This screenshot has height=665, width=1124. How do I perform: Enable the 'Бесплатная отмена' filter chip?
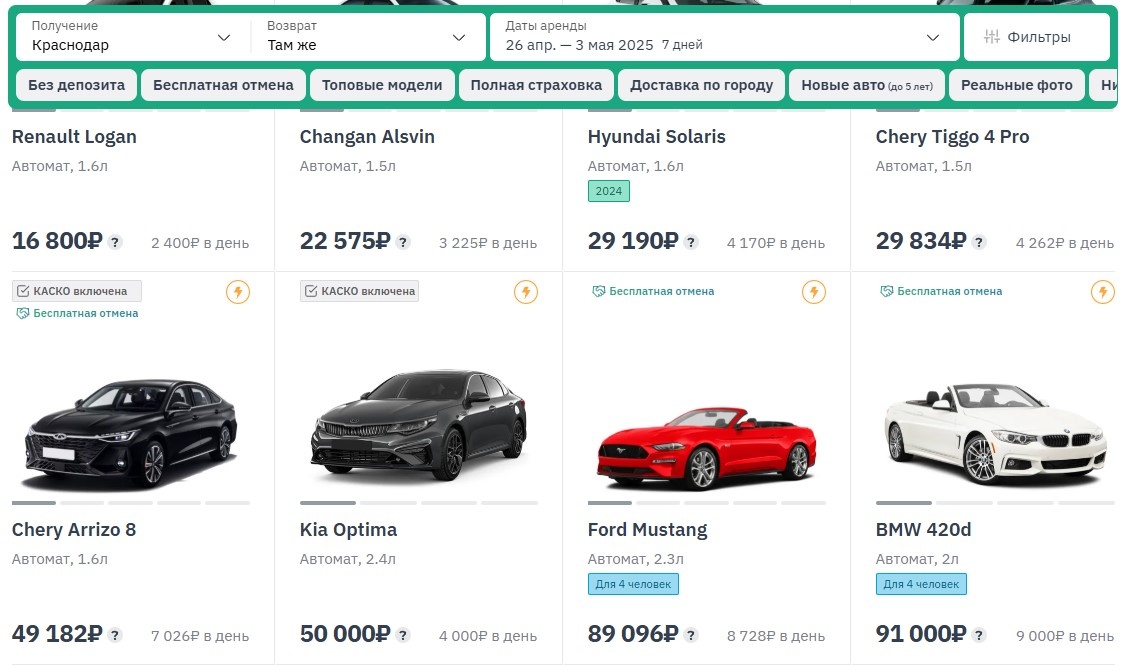pyautogui.click(x=223, y=85)
